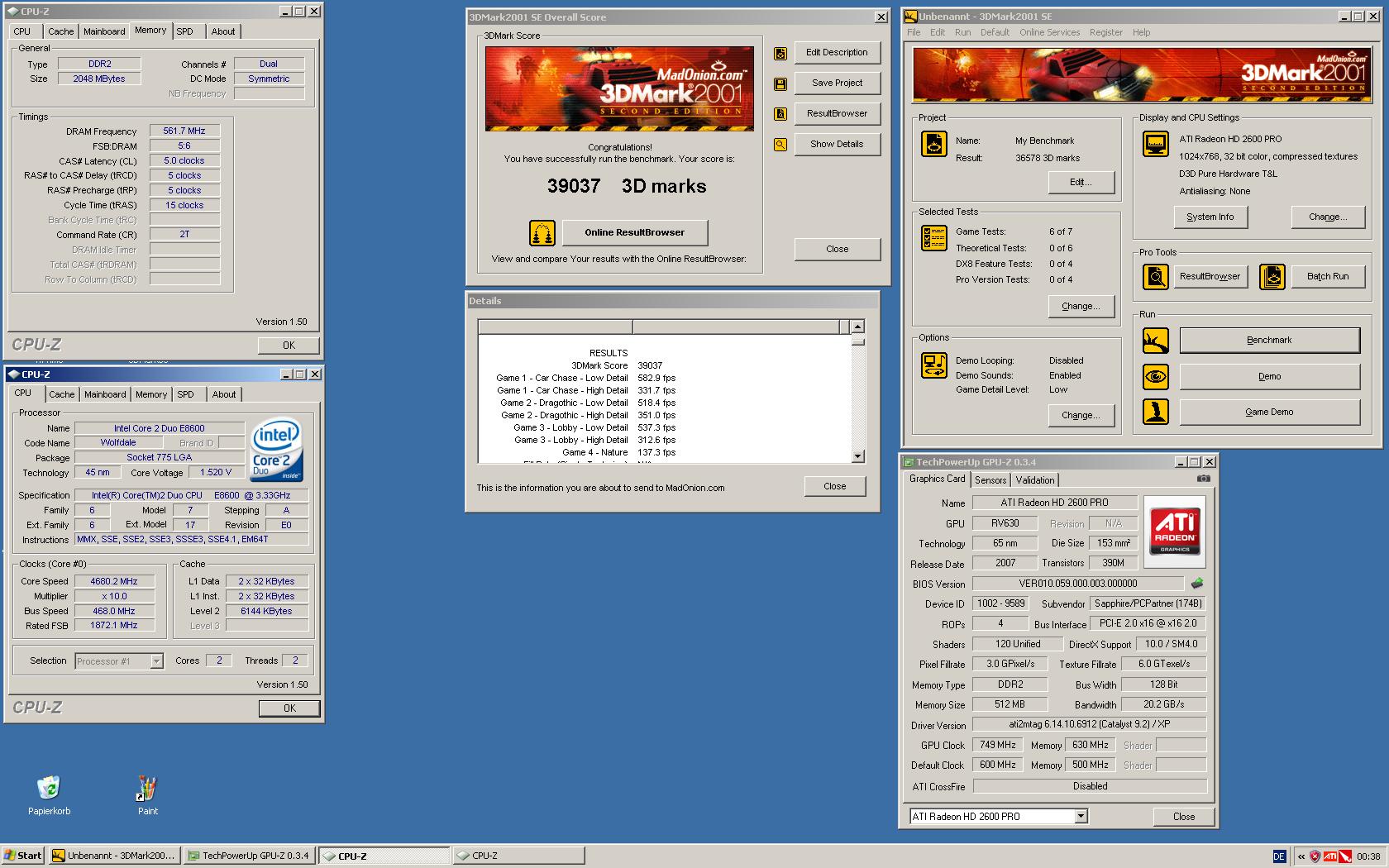Switch to Cache tab in lower CPU-Z
Image resolution: width=1389 pixels, height=868 pixels.
(62, 394)
